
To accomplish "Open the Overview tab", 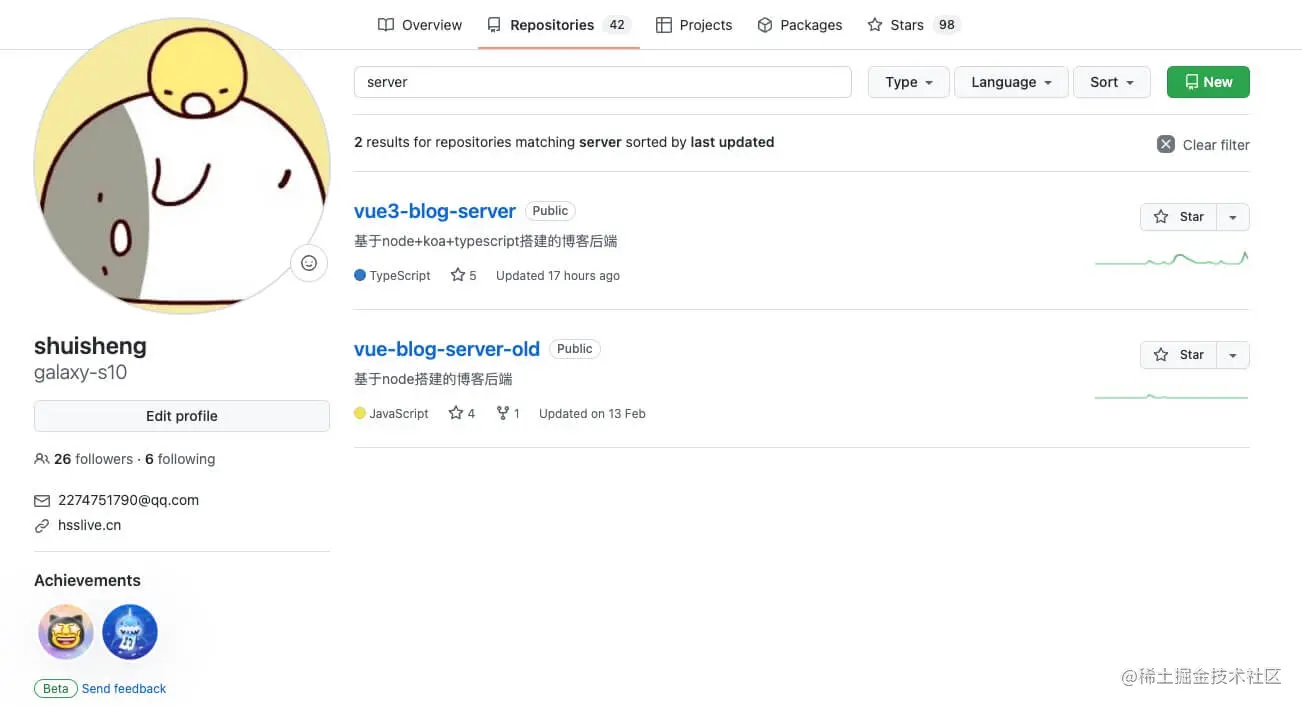I will [420, 25].
